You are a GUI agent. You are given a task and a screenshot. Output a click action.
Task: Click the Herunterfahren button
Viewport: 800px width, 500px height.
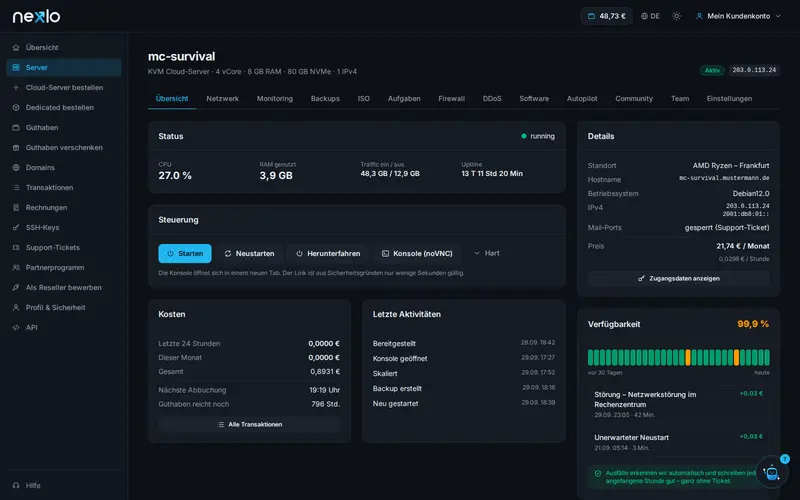(328, 253)
